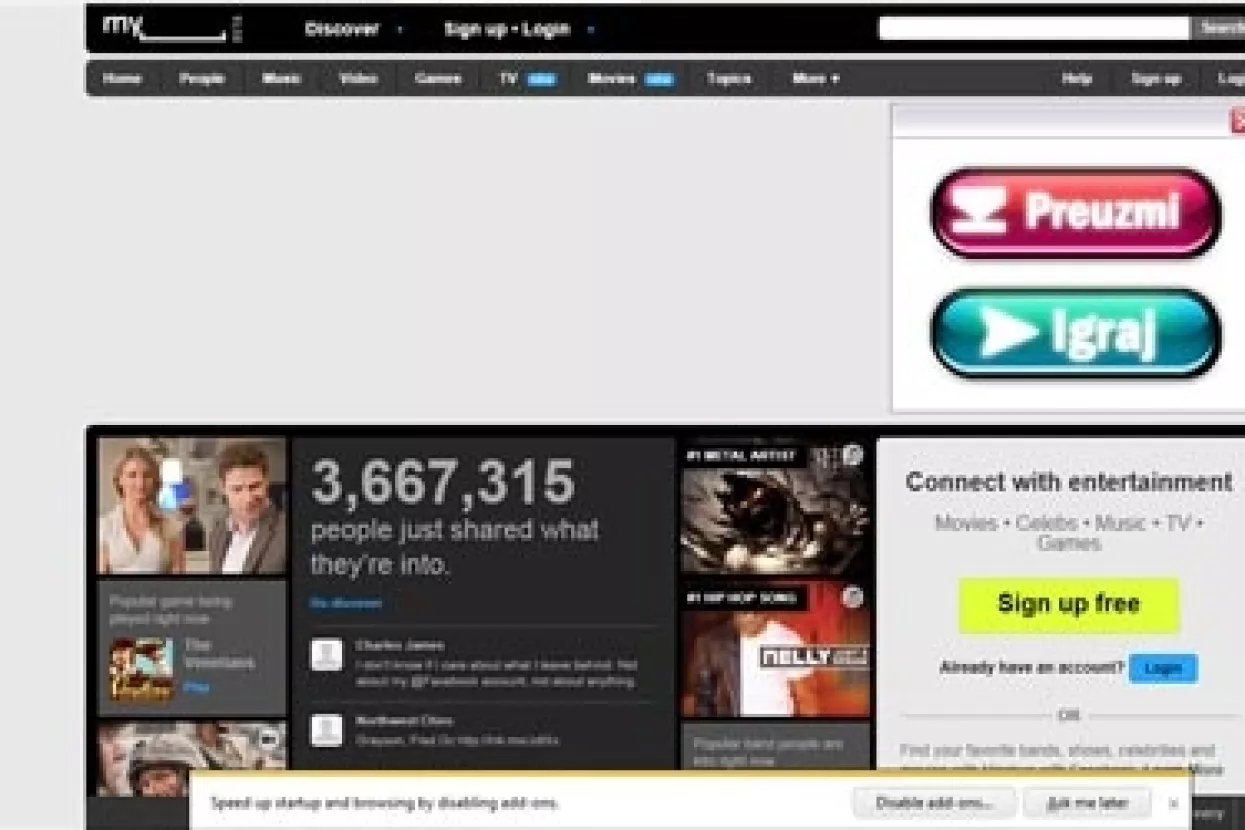Click the Search button
Image resolution: width=1245 pixels, height=830 pixels.
(1219, 28)
